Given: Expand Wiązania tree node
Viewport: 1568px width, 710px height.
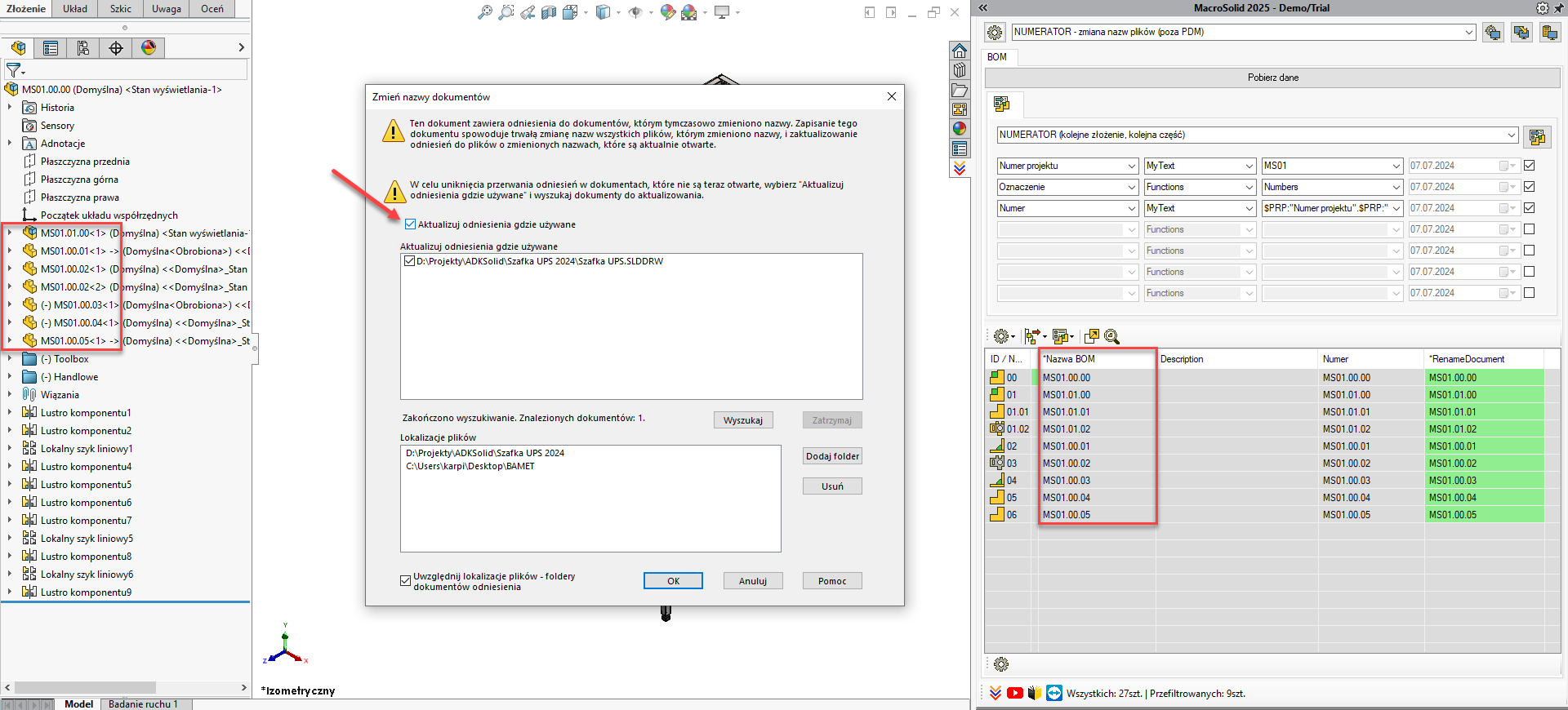Looking at the screenshot, I should point(10,394).
